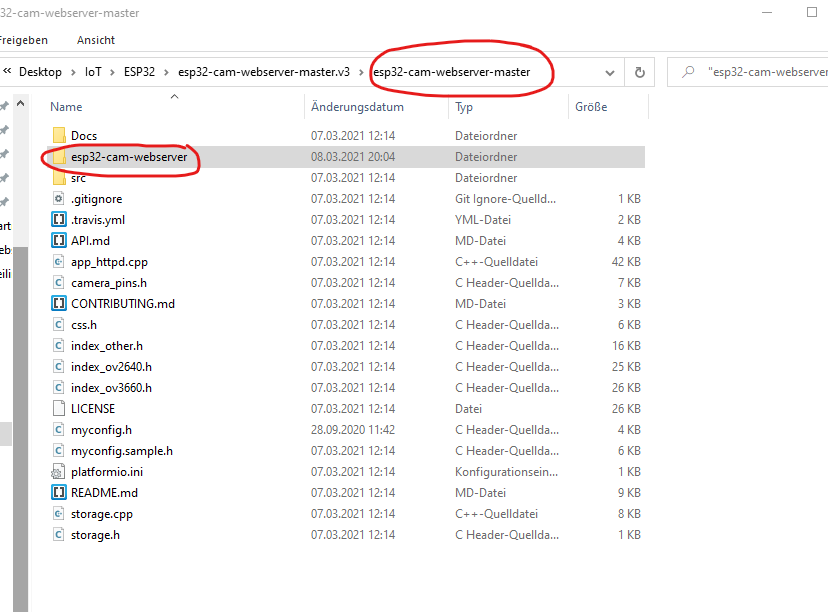Click the 42 KB size cell

(626, 262)
